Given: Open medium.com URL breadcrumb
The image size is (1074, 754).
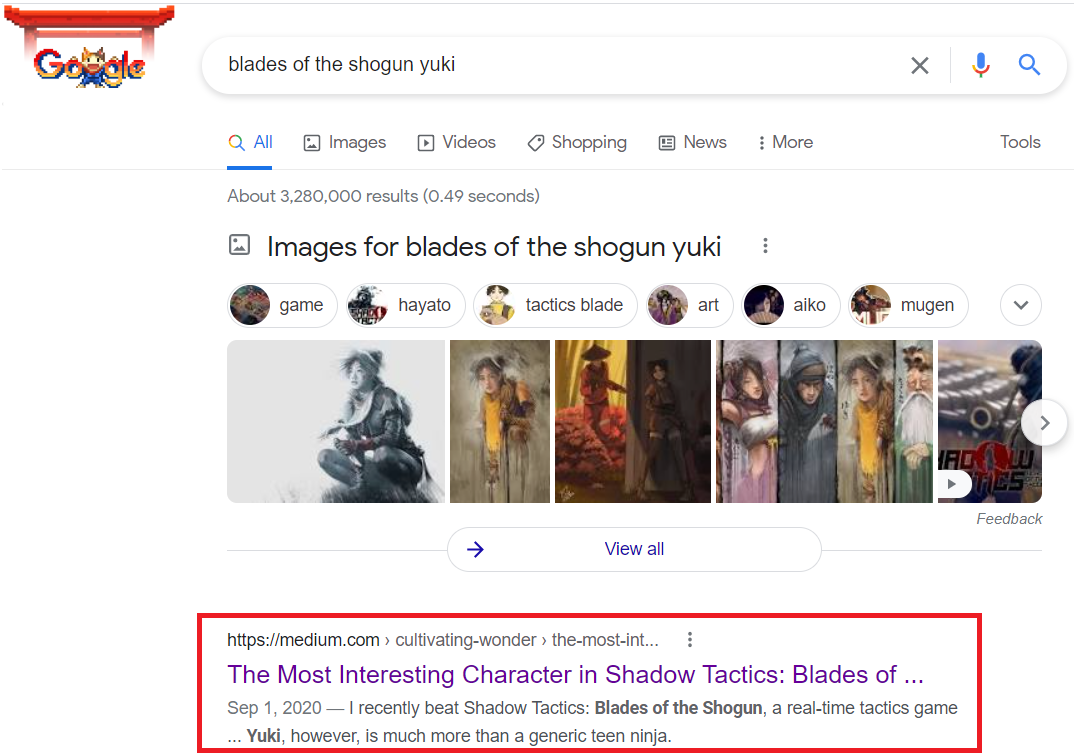Looking at the screenshot, I should click(442, 640).
